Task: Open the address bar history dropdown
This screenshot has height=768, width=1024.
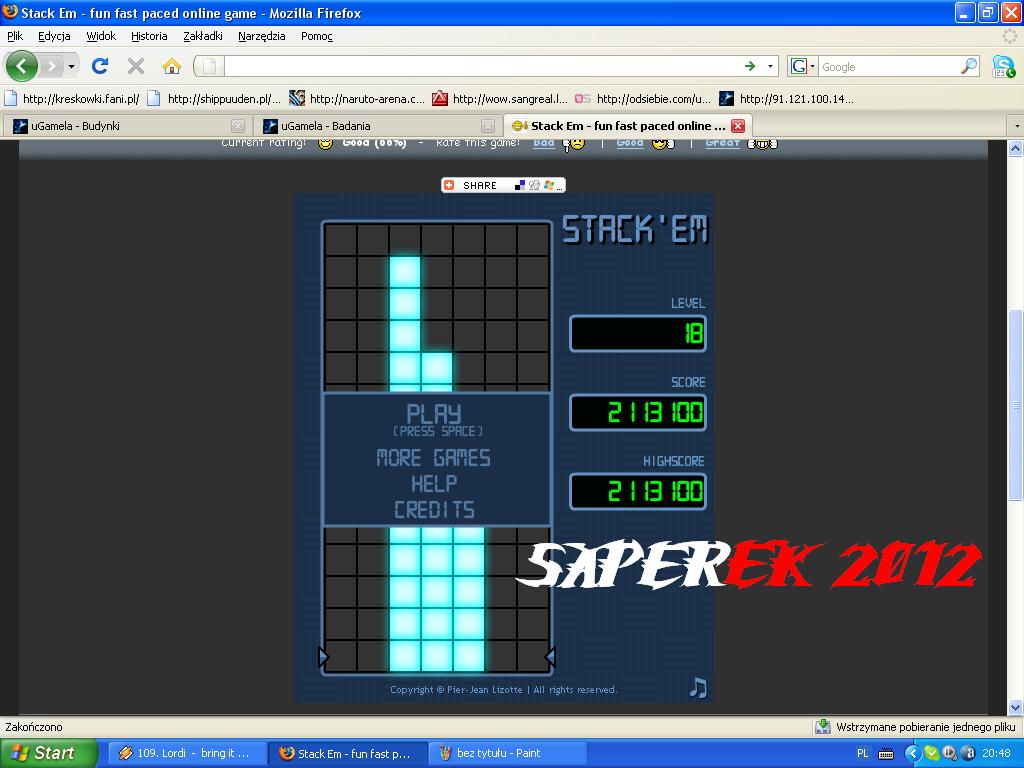Action: pos(770,66)
